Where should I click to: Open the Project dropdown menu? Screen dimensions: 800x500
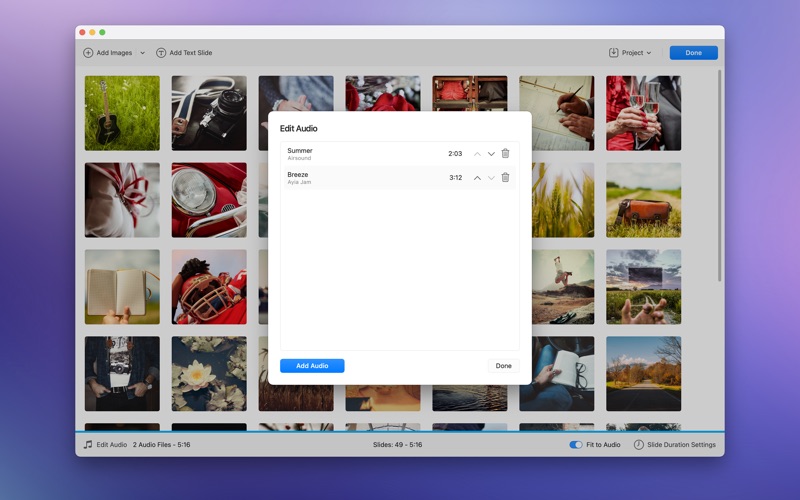point(630,53)
